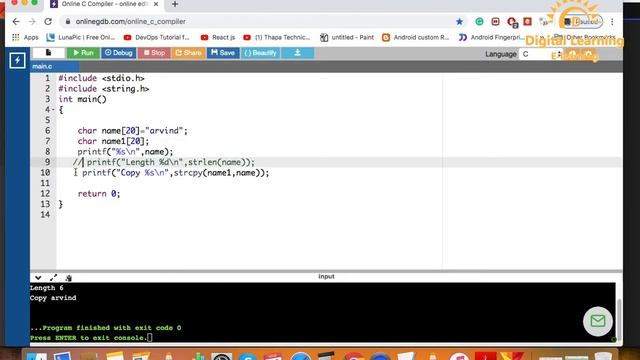
Task: Open the Language dropdown showing C
Action: coord(541,54)
